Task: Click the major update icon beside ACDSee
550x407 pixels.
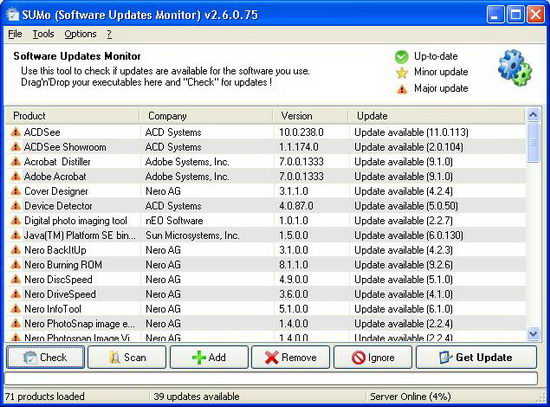Action: [x=15, y=132]
